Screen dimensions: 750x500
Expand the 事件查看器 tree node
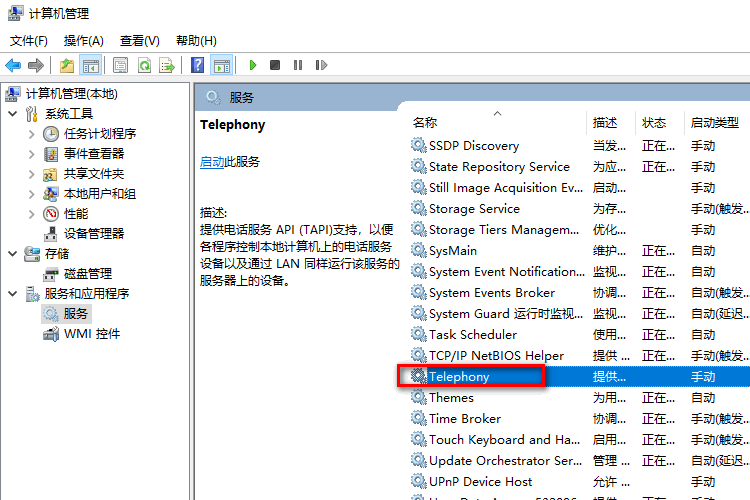(x=32, y=154)
